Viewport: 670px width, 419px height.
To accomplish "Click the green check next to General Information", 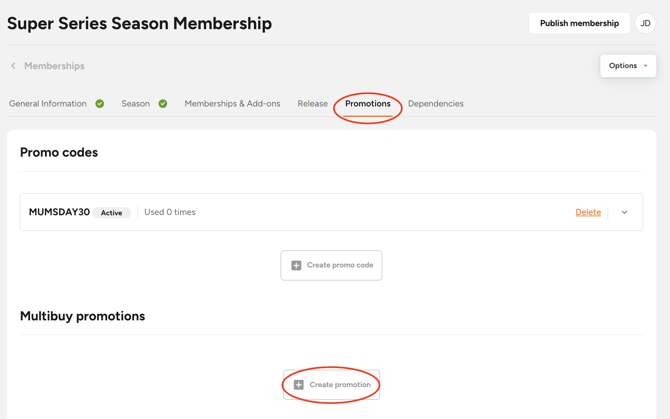I will click(100, 104).
